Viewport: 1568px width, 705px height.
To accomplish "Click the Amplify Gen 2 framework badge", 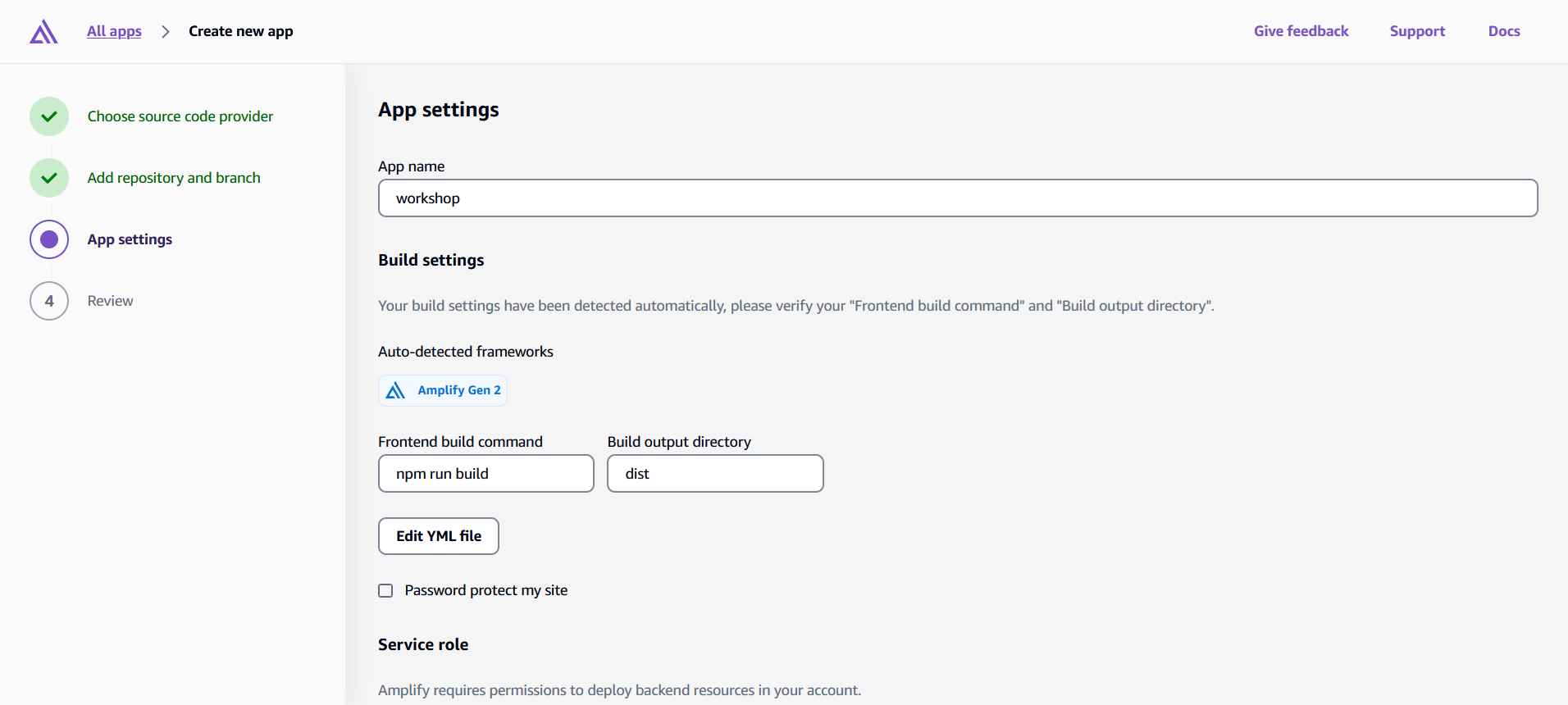I will pyautogui.click(x=443, y=390).
